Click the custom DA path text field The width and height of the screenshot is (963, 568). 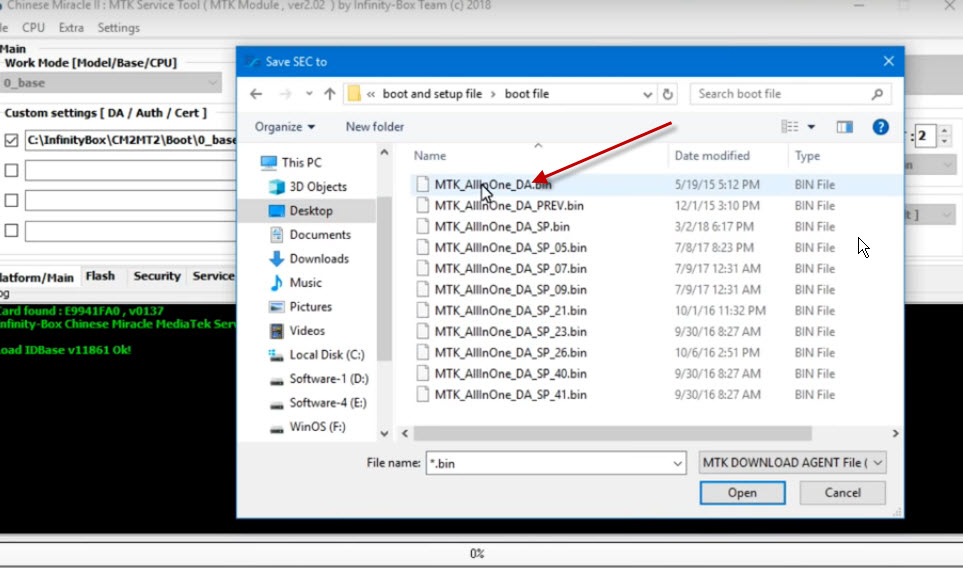point(131,140)
